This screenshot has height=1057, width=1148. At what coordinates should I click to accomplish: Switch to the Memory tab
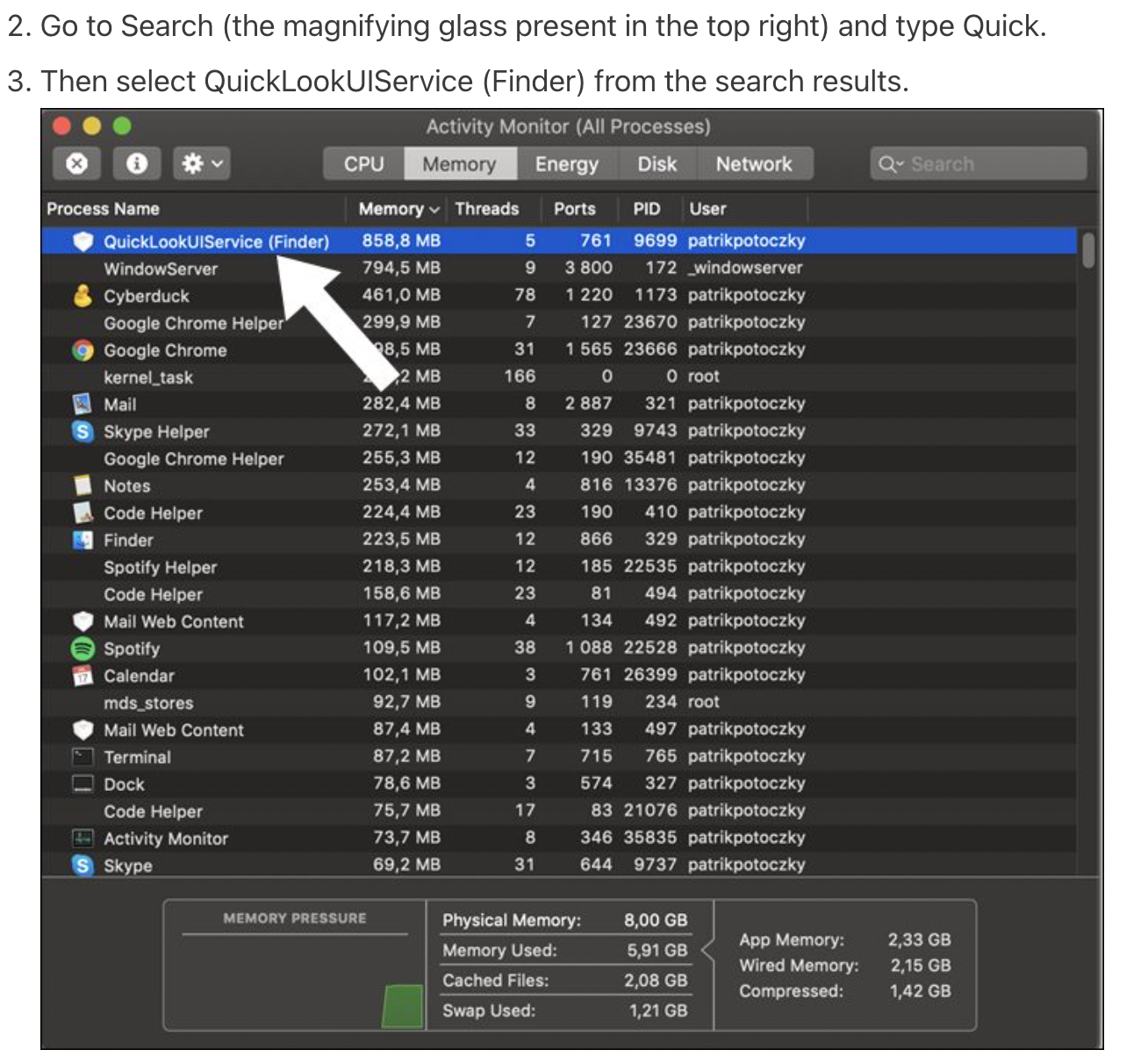[459, 164]
